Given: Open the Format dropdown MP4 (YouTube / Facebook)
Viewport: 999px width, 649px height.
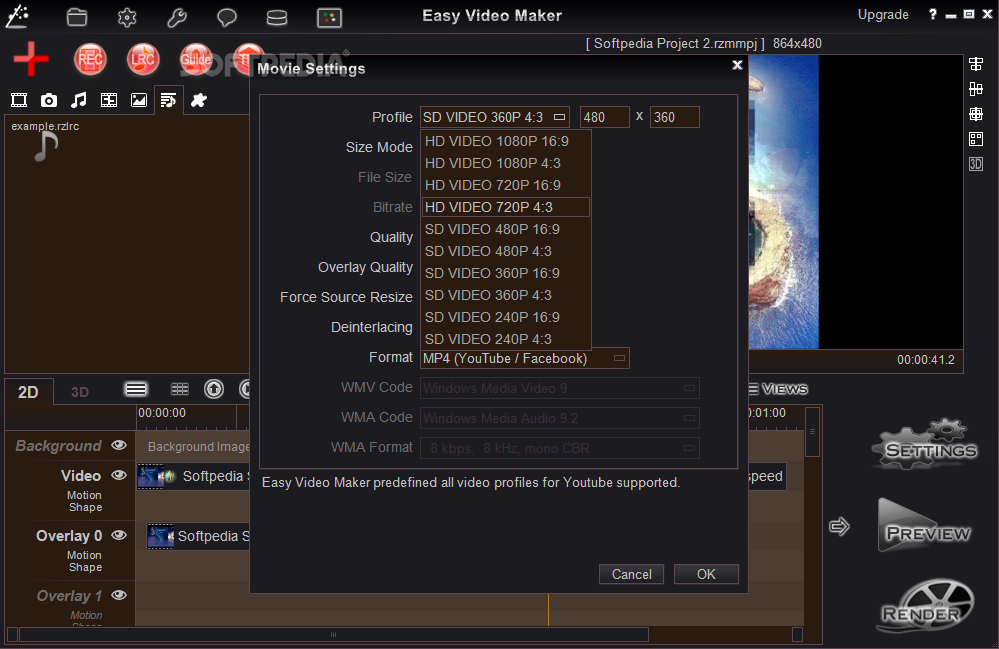Looking at the screenshot, I should (x=524, y=358).
